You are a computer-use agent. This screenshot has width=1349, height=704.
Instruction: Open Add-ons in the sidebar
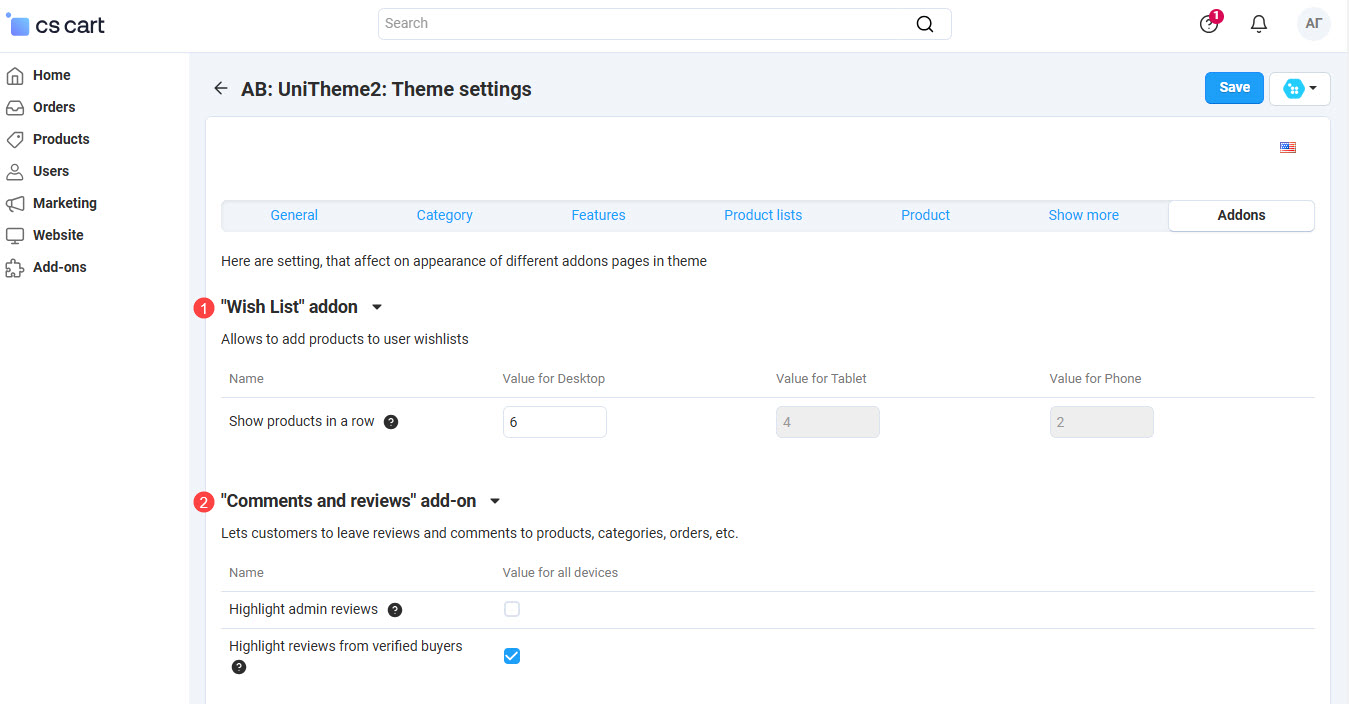pyautogui.click(x=60, y=267)
